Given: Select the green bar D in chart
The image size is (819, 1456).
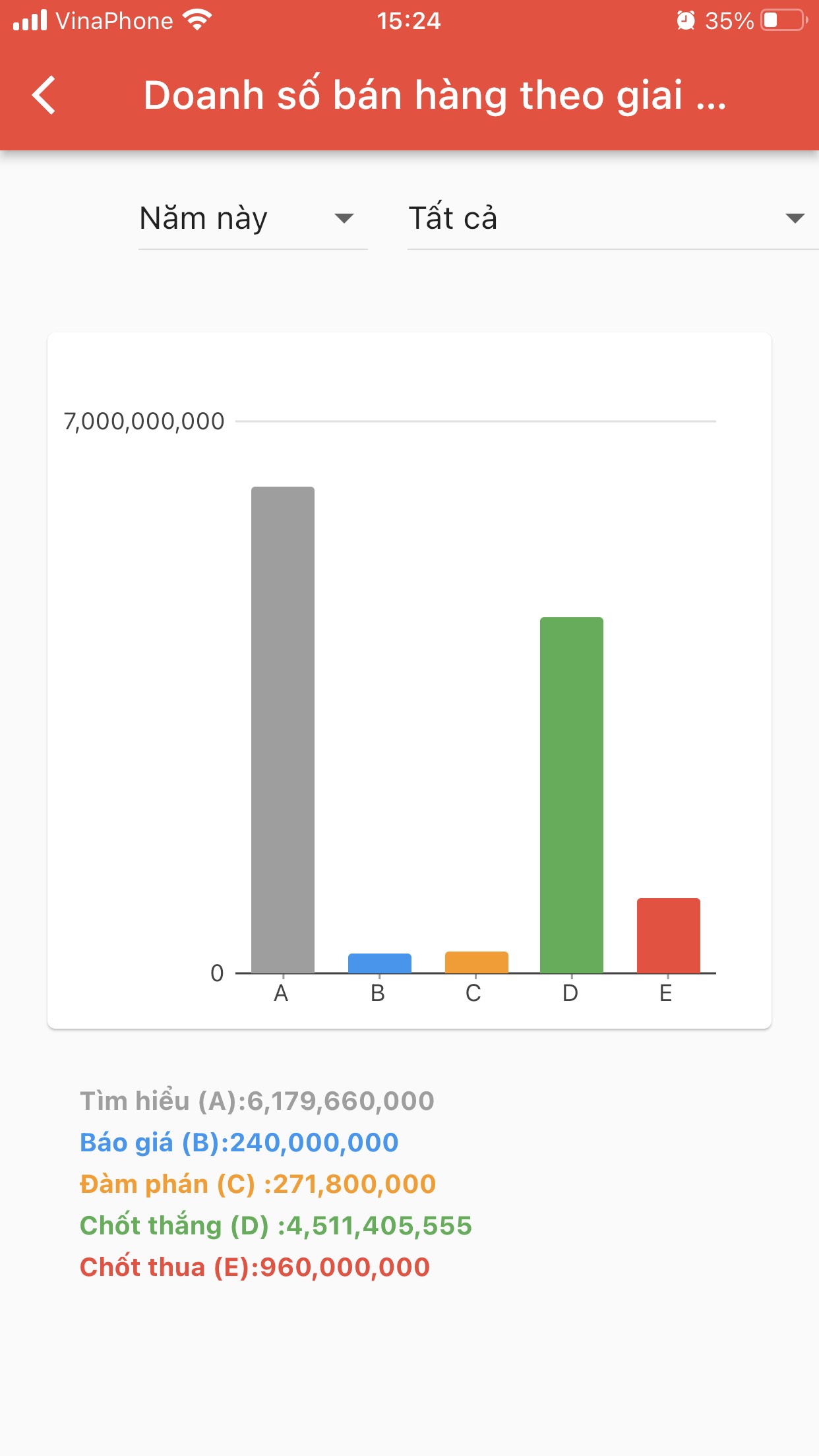Looking at the screenshot, I should pyautogui.click(x=572, y=795).
